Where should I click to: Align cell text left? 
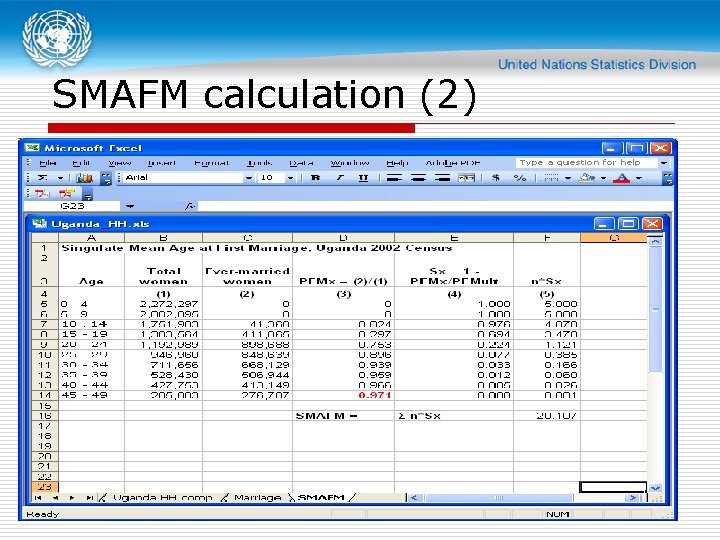(x=394, y=178)
